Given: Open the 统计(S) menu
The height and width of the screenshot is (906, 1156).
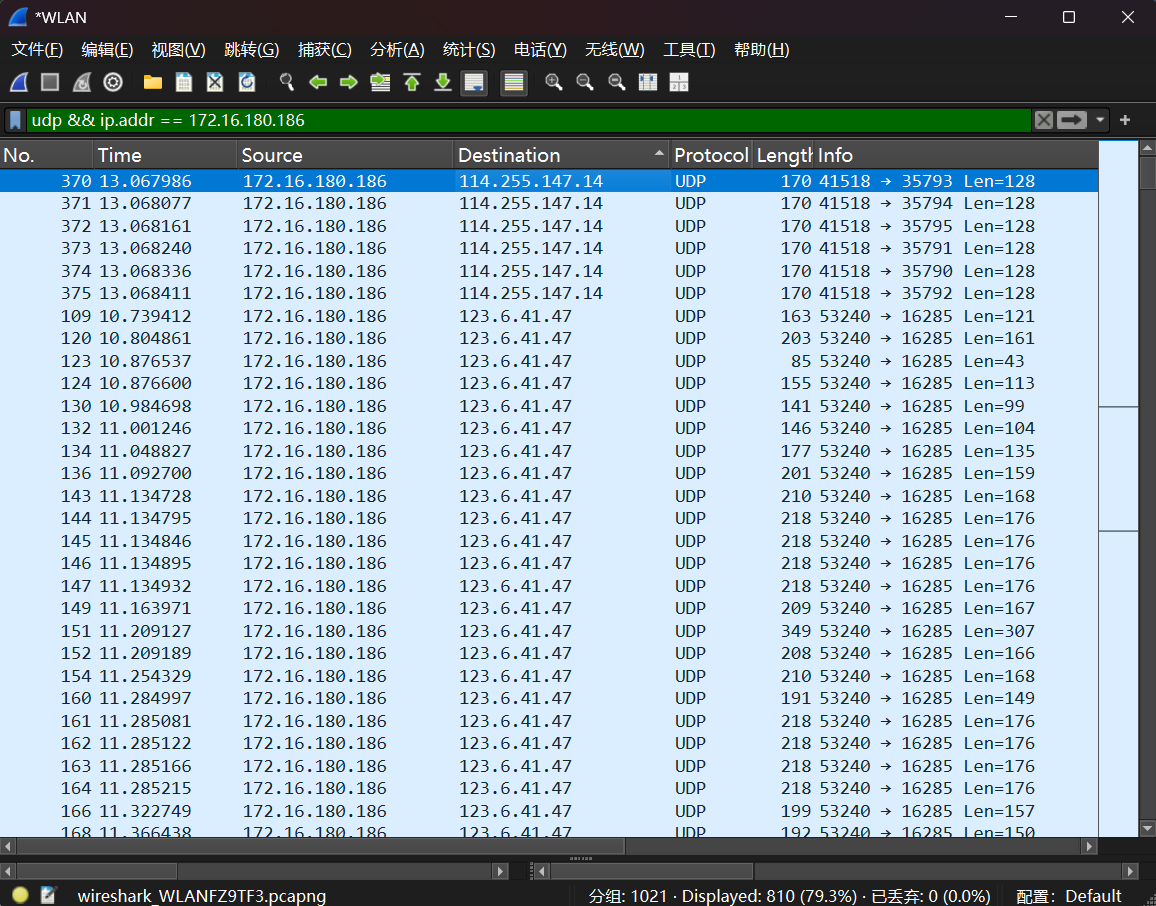Looking at the screenshot, I should point(469,50).
